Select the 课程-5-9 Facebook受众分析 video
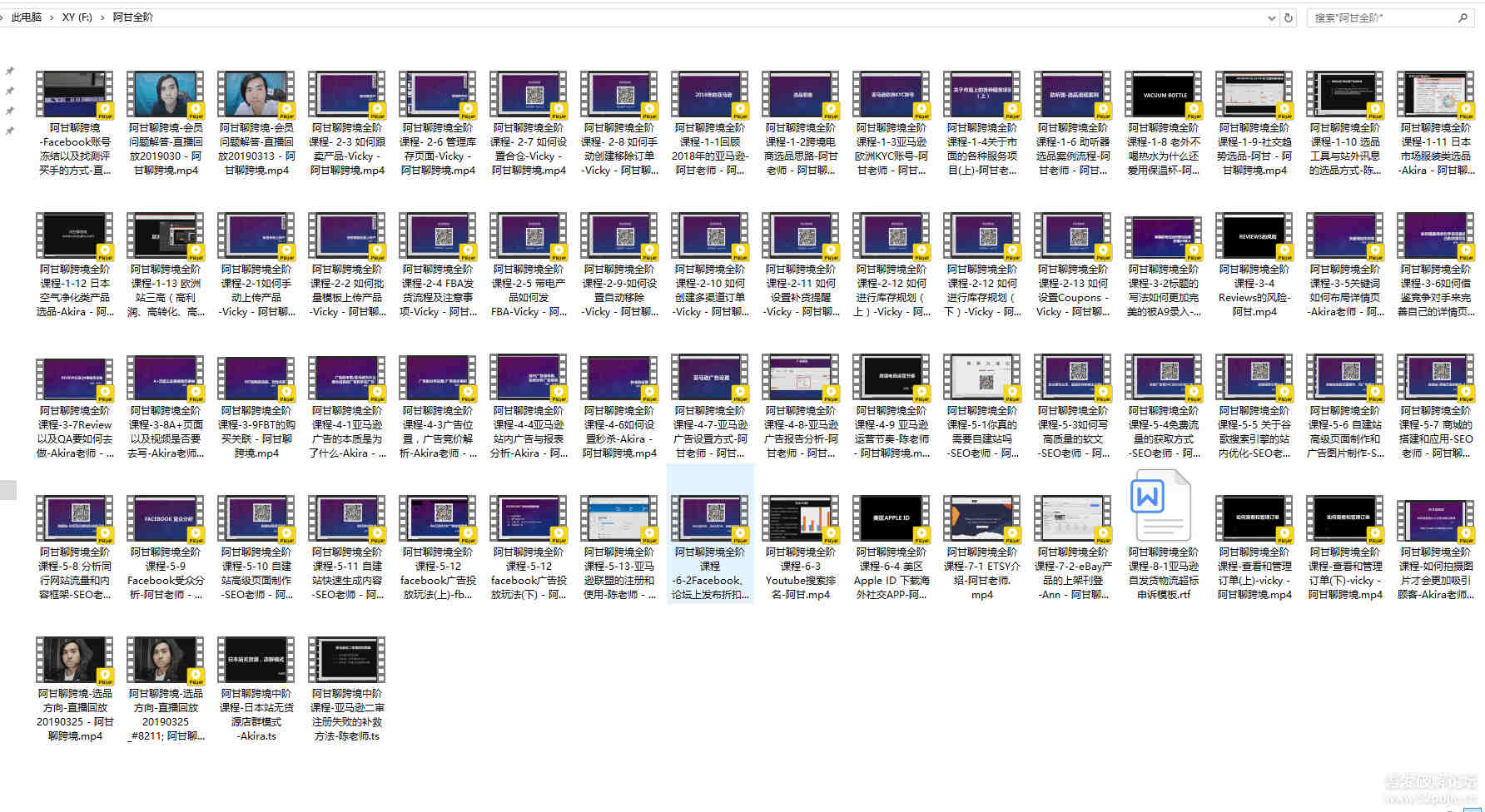This screenshot has height=812, width=1485. pyautogui.click(x=165, y=517)
